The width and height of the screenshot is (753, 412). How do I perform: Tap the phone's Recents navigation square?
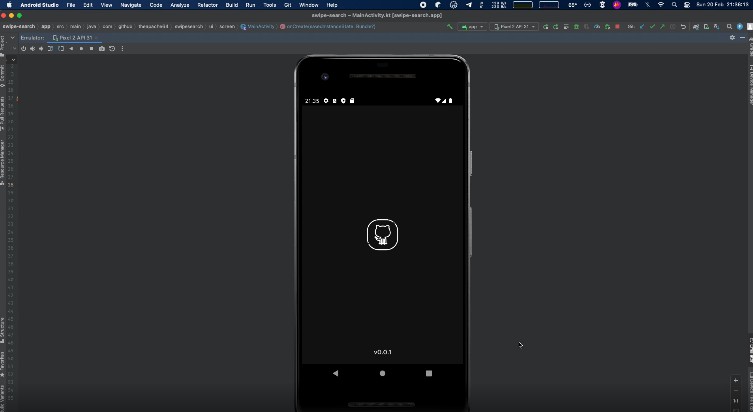click(x=429, y=373)
